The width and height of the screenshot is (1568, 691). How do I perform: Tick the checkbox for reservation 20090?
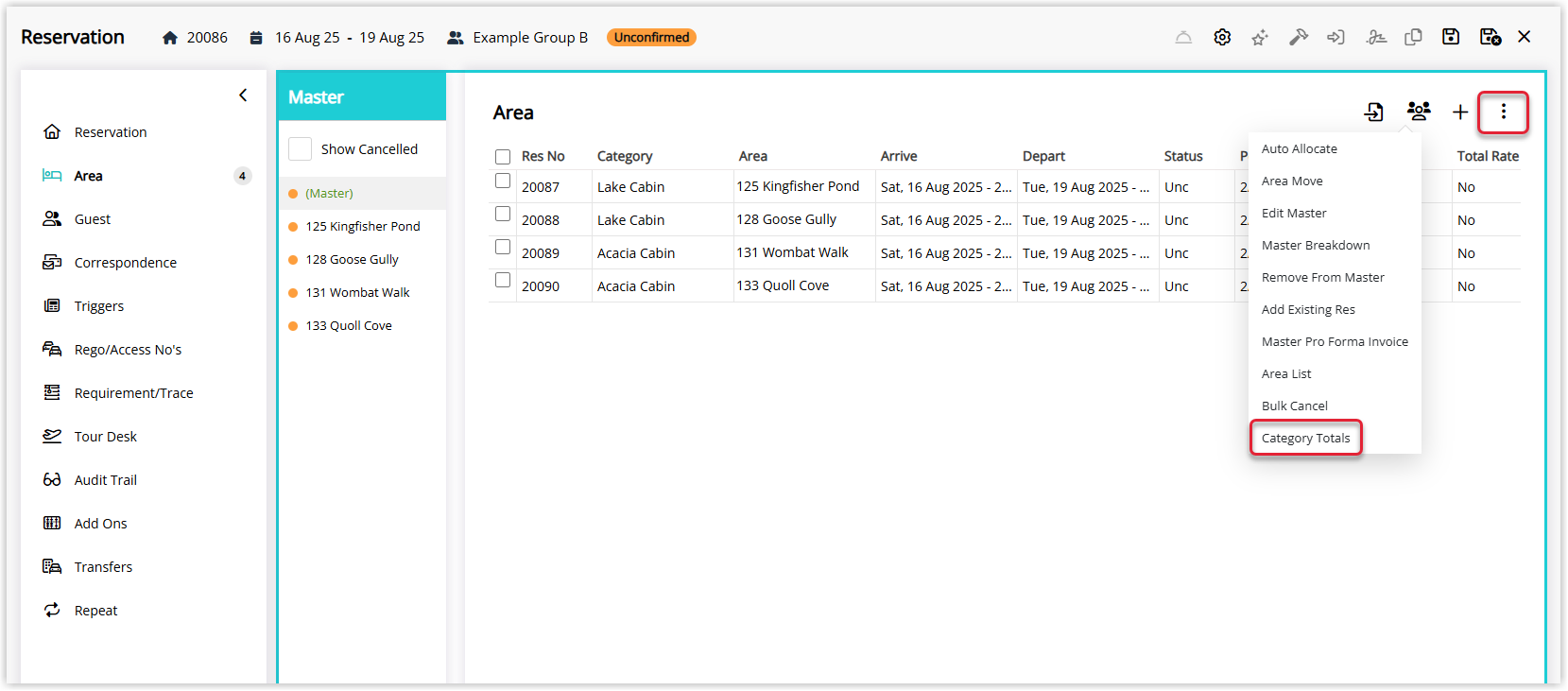[x=503, y=280]
